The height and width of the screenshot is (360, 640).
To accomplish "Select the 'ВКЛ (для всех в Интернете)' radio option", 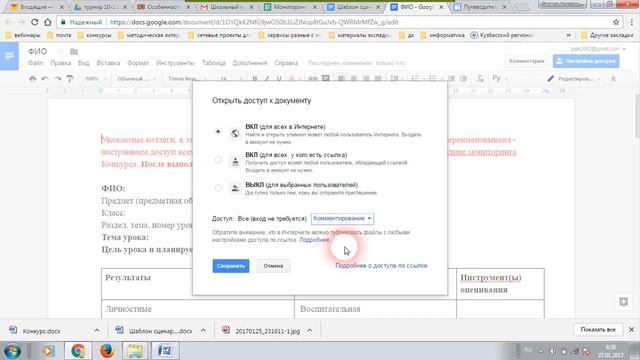I will [218, 132].
